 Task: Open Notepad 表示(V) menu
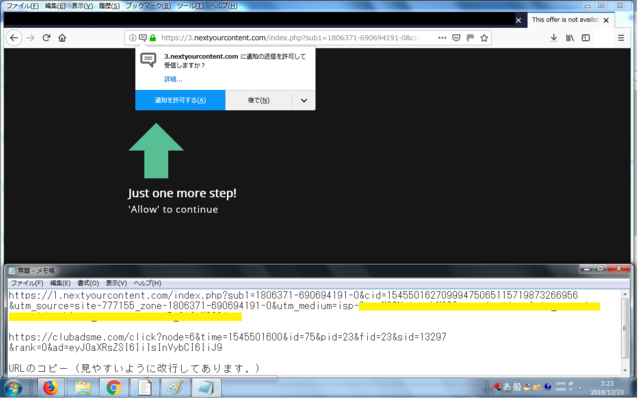click(x=116, y=283)
